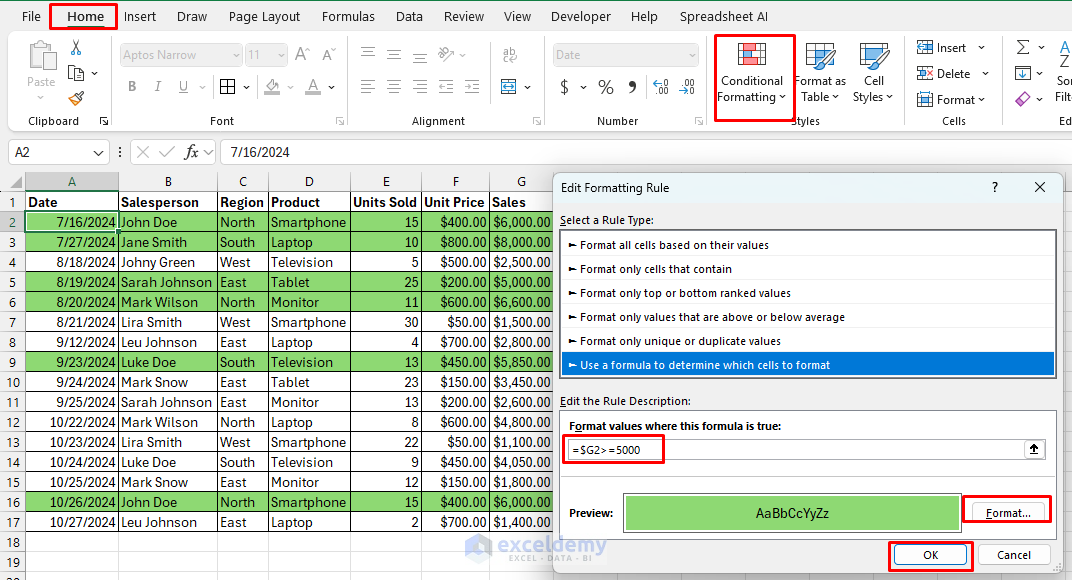Viewport: 1072px width, 580px height.
Task: Open the number format Date dropdown
Action: [692, 55]
